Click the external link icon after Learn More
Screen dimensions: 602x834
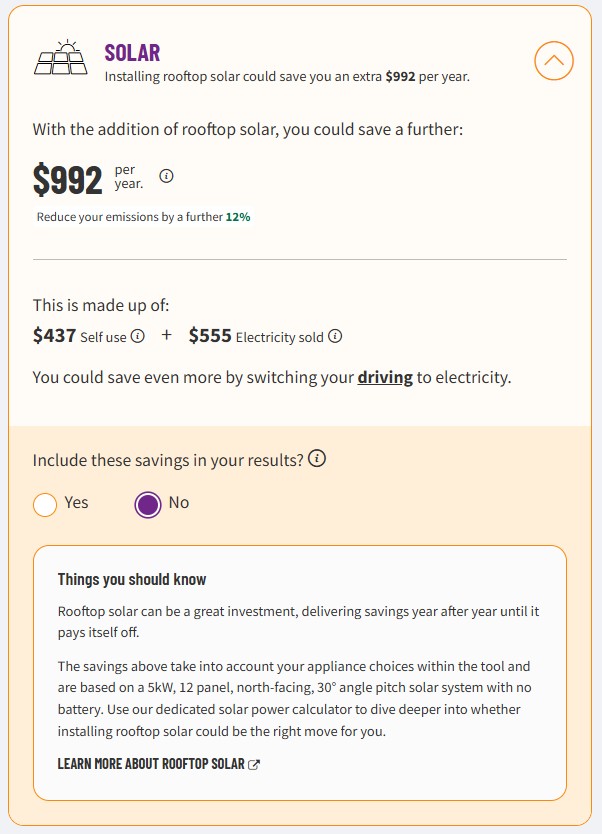pyautogui.click(x=254, y=764)
